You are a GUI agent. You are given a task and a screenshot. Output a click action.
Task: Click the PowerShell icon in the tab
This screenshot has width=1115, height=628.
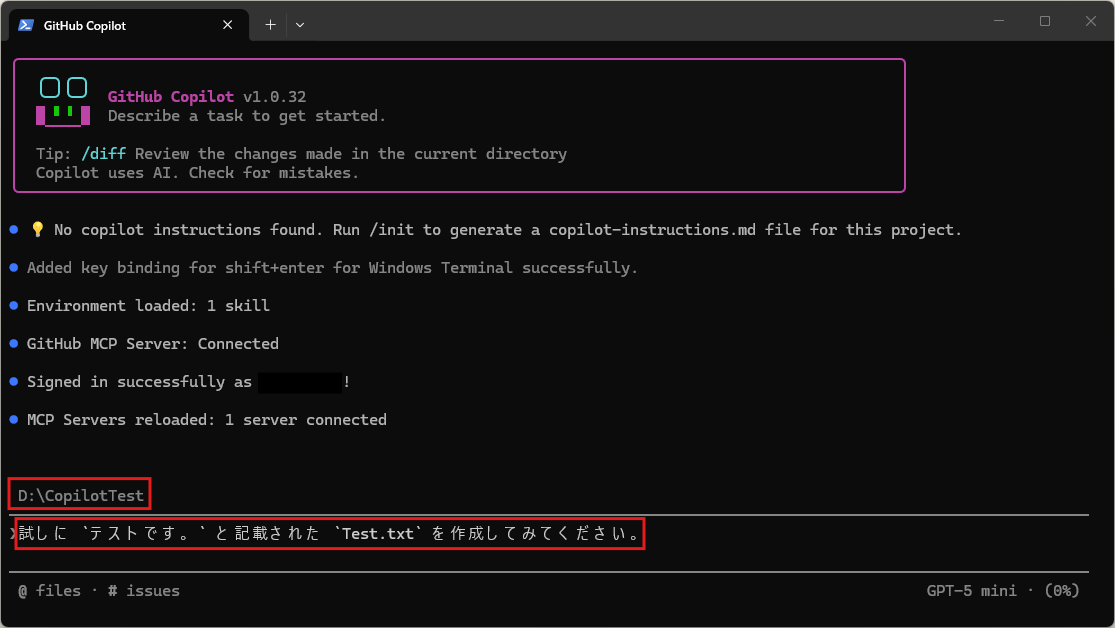tap(26, 25)
